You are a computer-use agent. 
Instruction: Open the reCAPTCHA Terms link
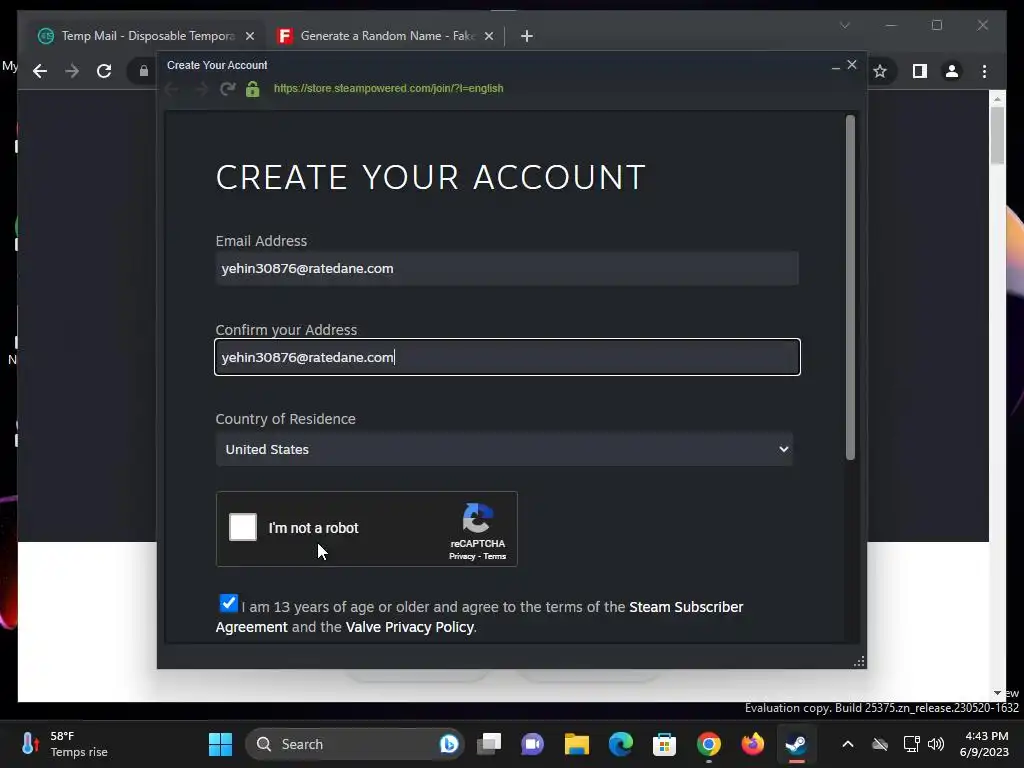coord(494,556)
